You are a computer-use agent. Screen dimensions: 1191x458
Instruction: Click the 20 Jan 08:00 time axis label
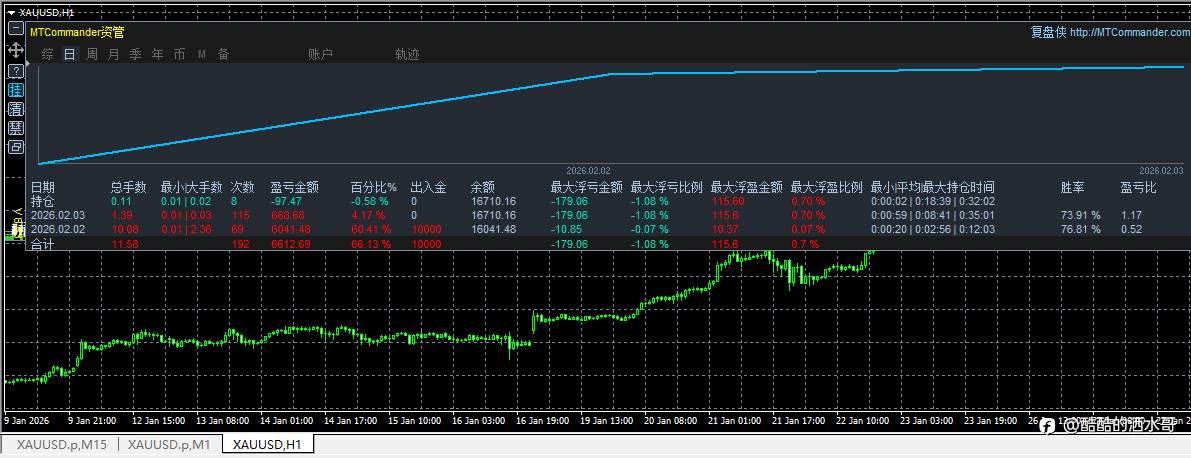670,419
